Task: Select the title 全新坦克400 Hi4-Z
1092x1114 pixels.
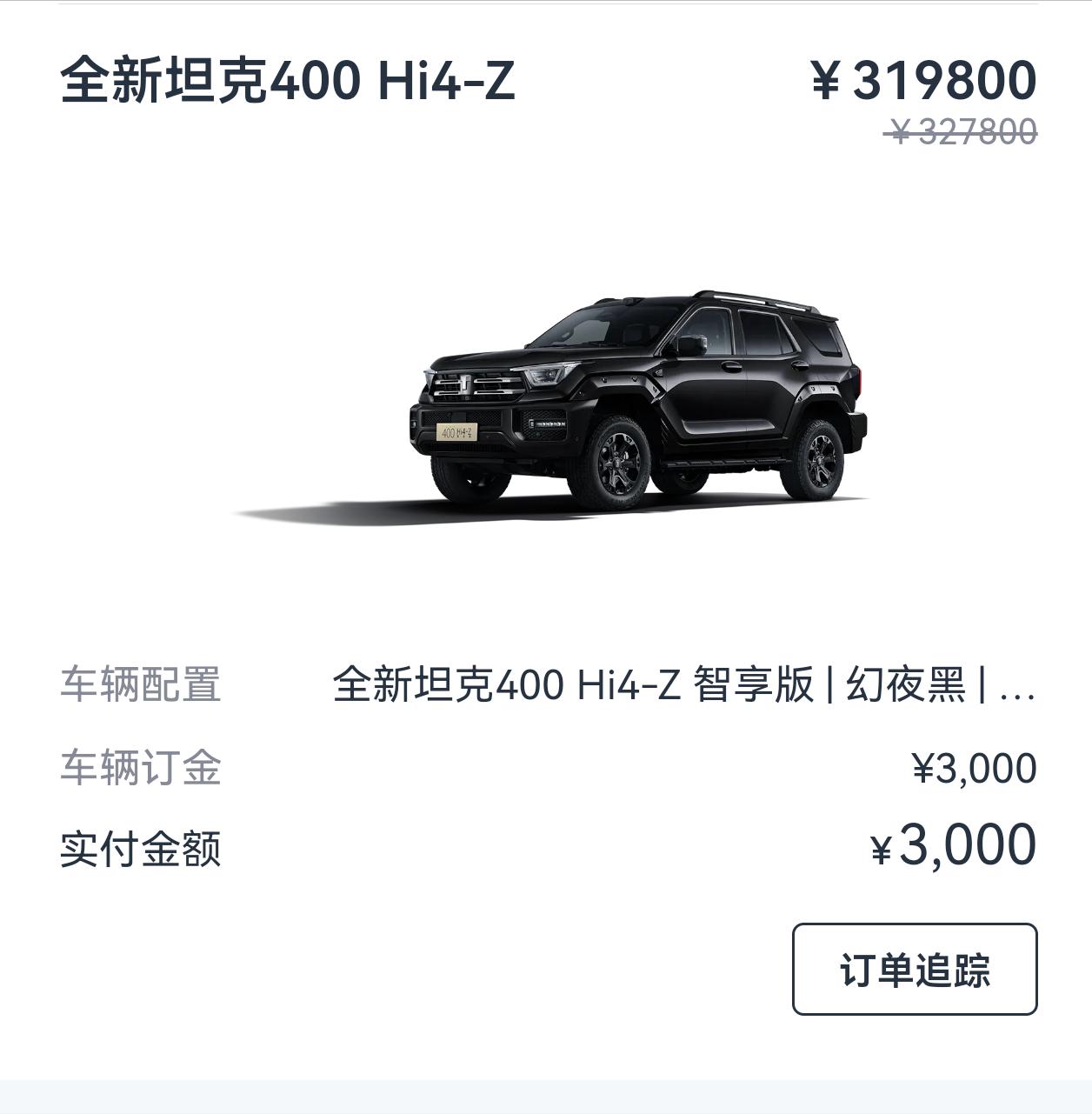Action: pos(288,80)
